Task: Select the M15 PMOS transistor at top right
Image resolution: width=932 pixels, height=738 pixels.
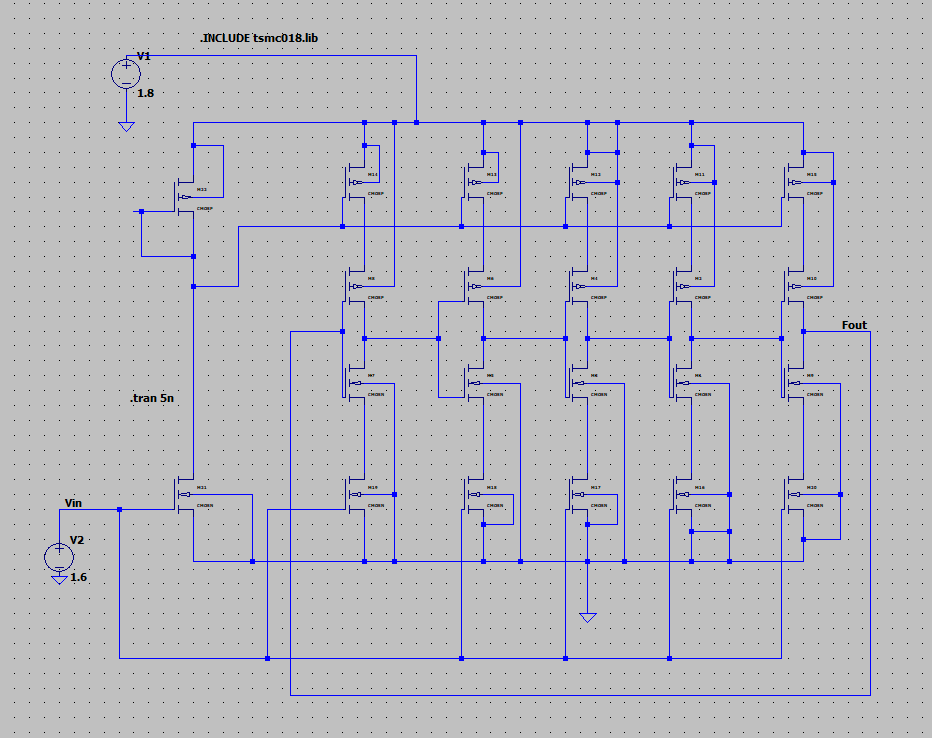Action: [795, 182]
